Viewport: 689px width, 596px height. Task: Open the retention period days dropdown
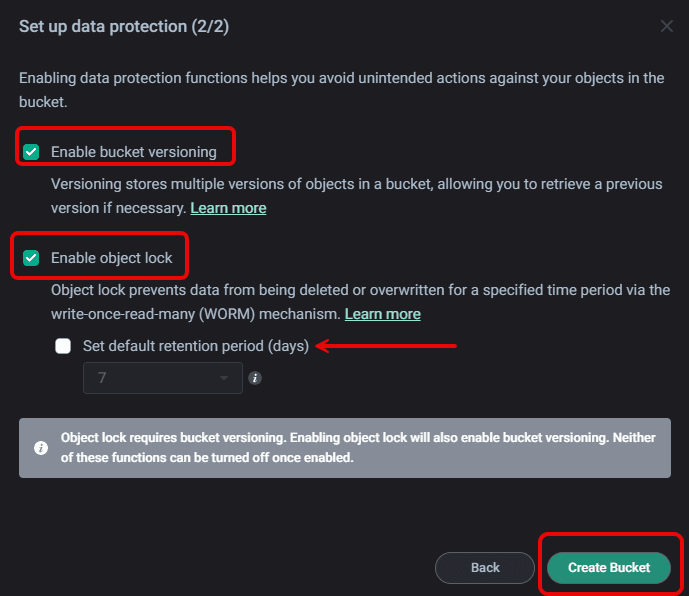[x=162, y=378]
